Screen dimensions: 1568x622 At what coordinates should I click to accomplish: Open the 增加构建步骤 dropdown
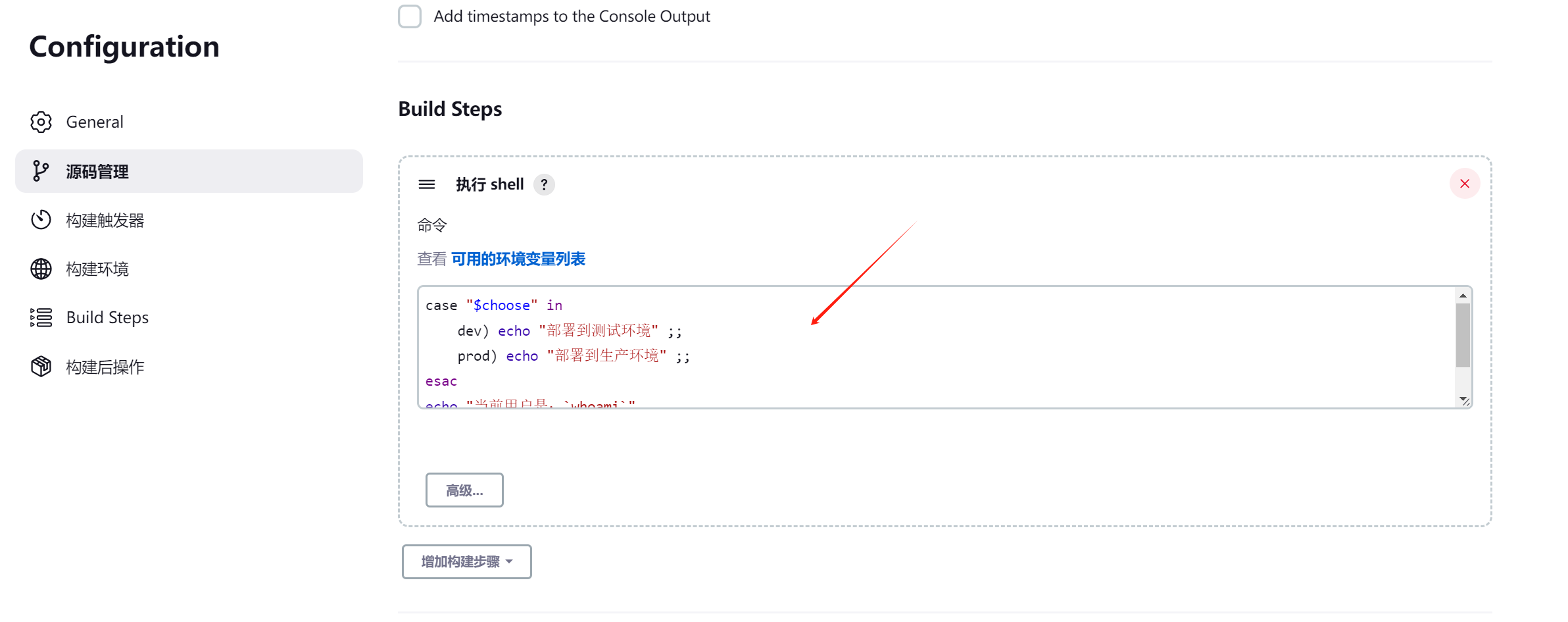[467, 561]
